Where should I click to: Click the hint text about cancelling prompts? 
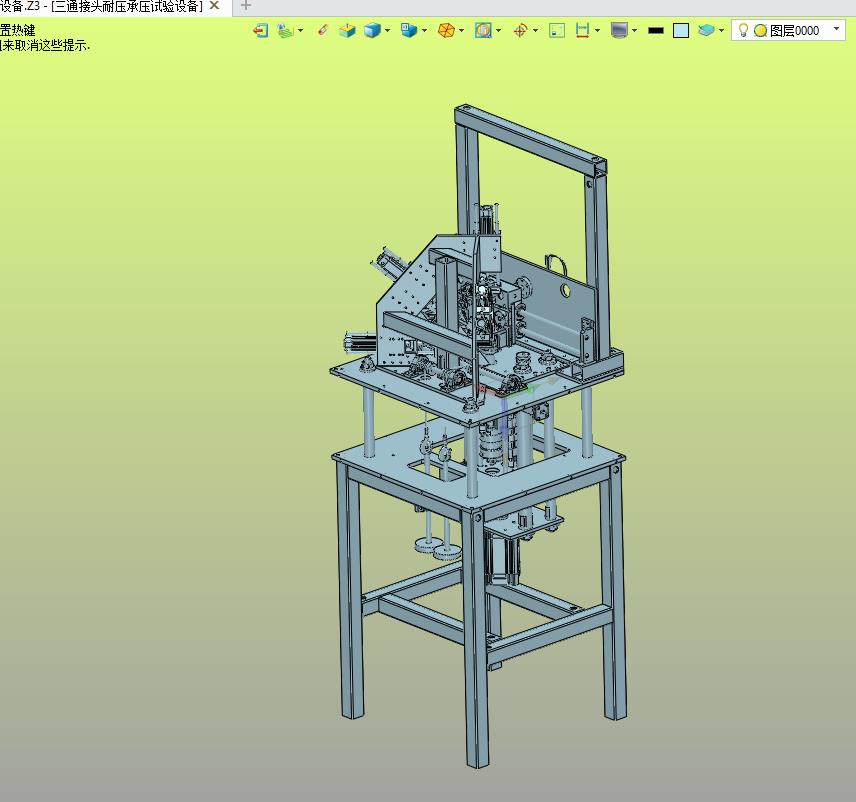tap(46, 46)
